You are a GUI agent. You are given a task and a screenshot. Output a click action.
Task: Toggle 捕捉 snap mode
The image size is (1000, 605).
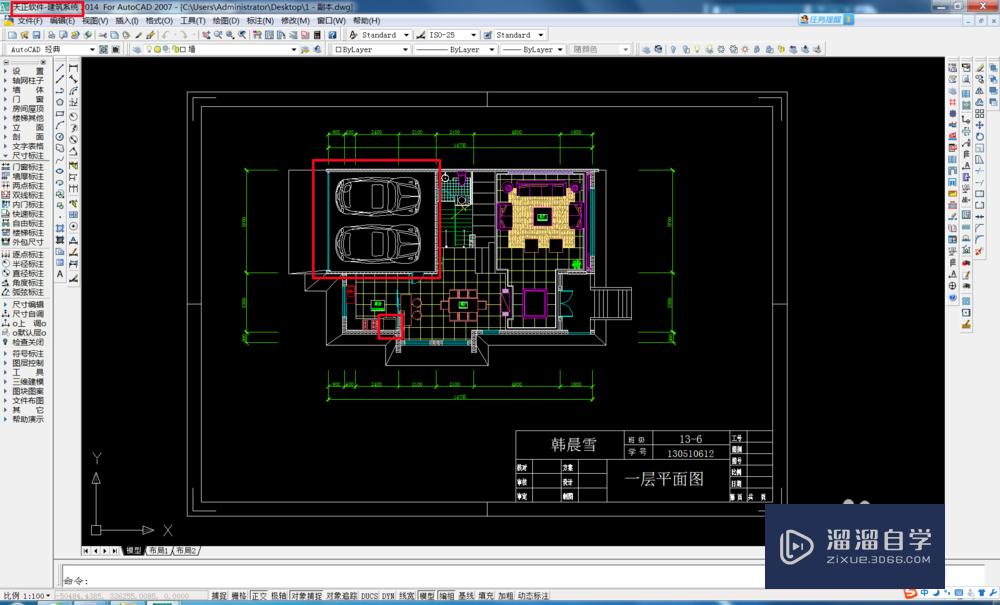point(219,595)
